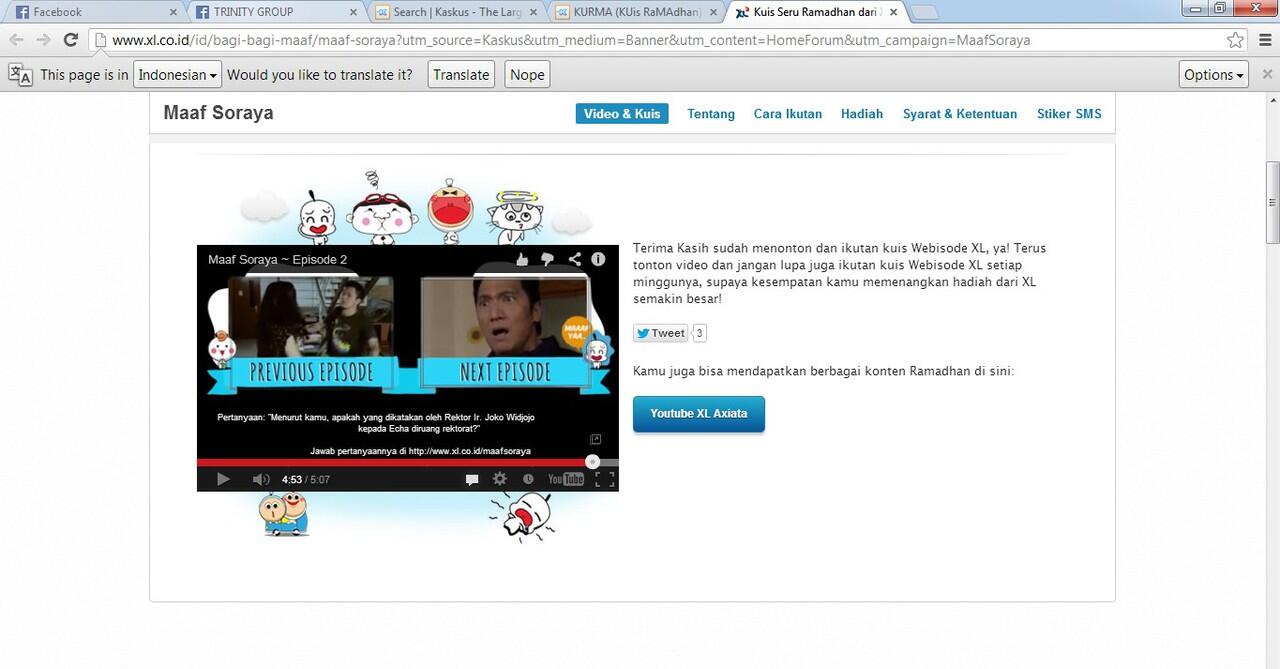Select the Syarat & Ketentuan tab
This screenshot has height=669, width=1280.
pos(959,113)
